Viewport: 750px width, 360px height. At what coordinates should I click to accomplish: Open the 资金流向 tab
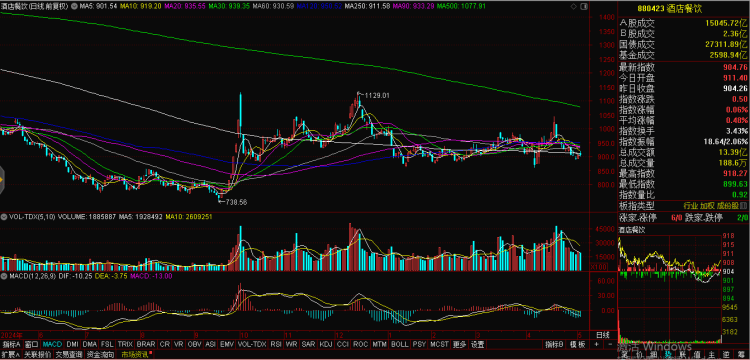point(100,355)
